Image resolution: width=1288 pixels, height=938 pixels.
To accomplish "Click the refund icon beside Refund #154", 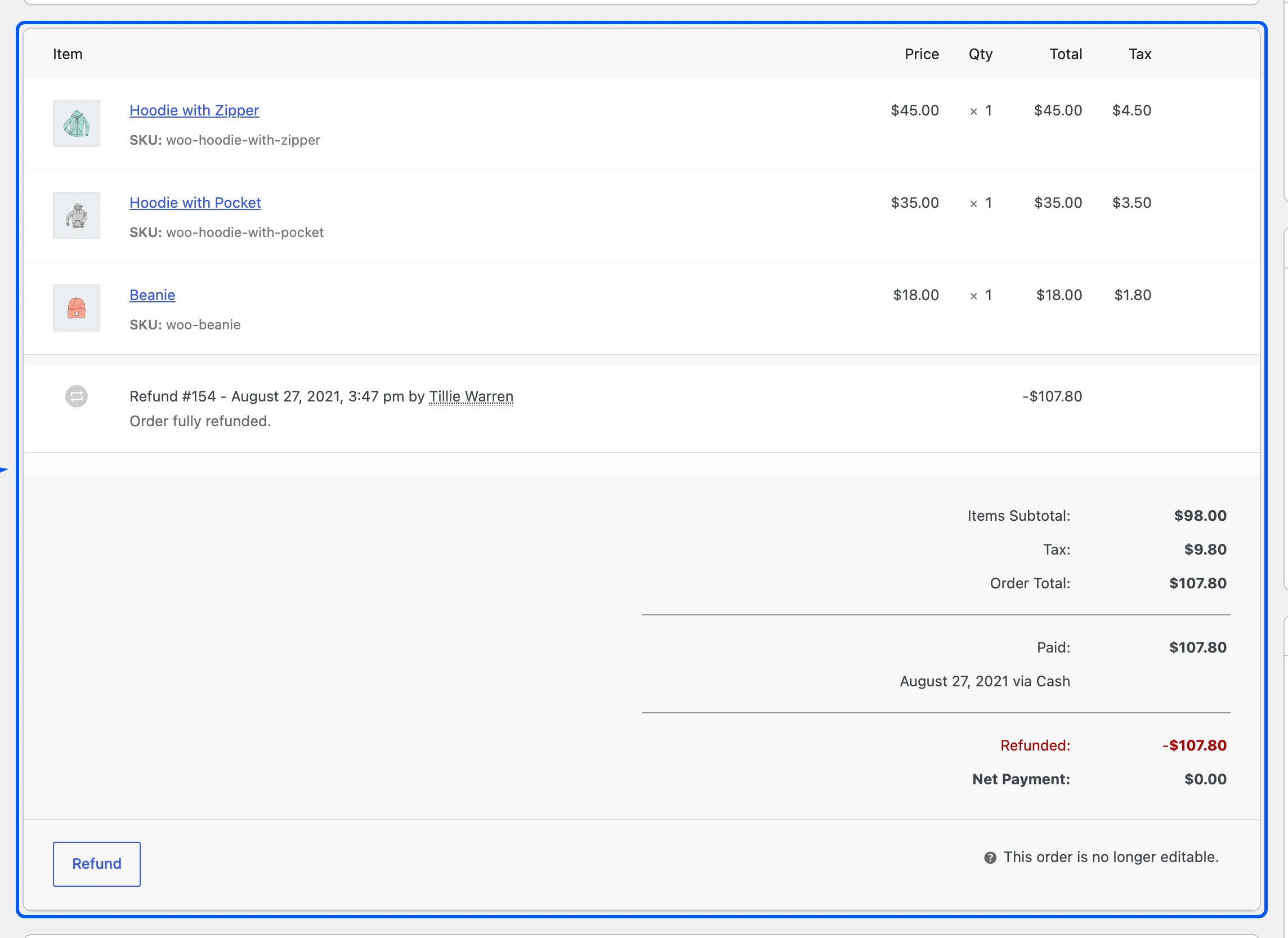I will tap(77, 396).
